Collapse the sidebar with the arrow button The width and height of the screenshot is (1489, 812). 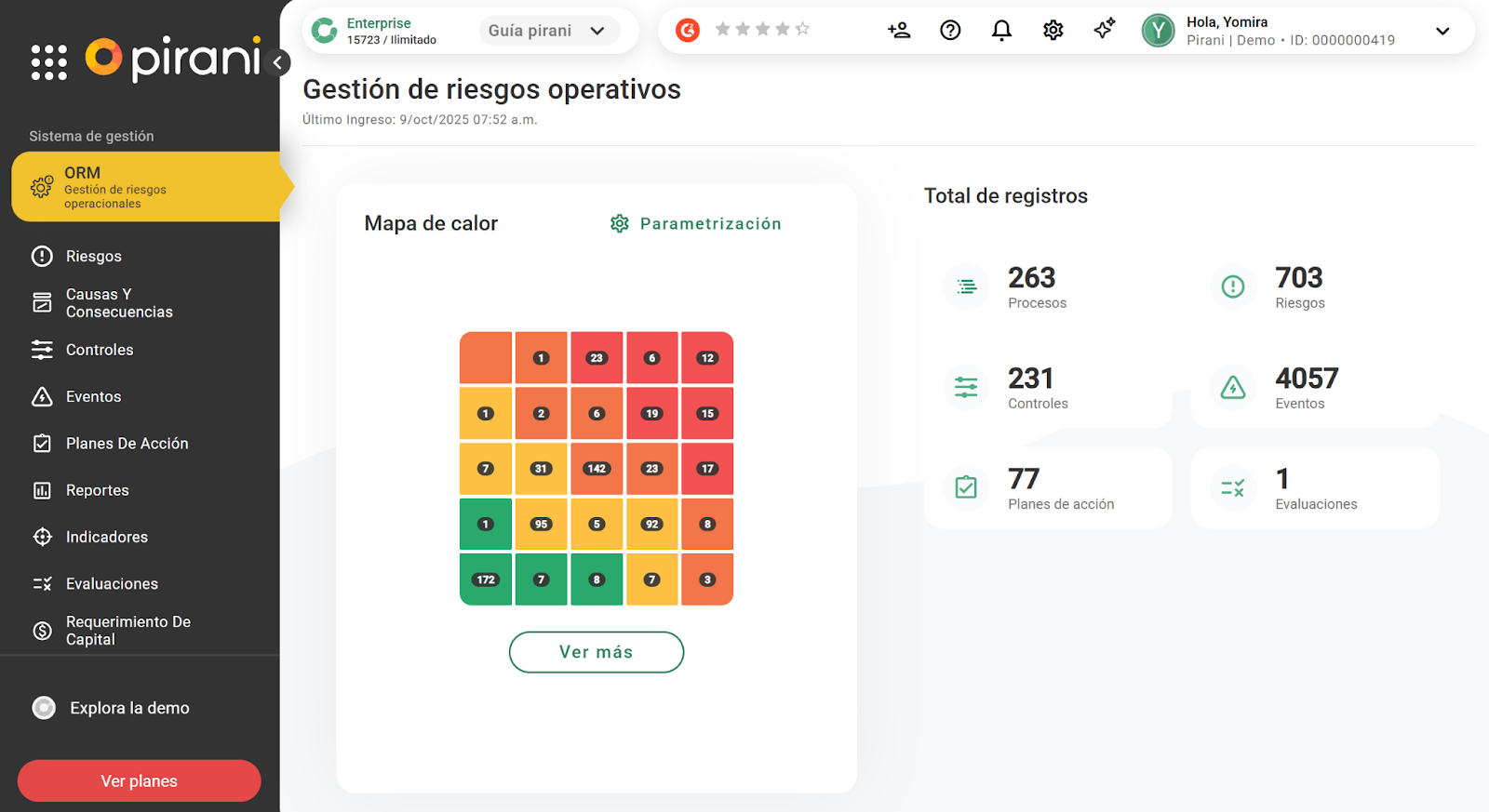pos(277,63)
